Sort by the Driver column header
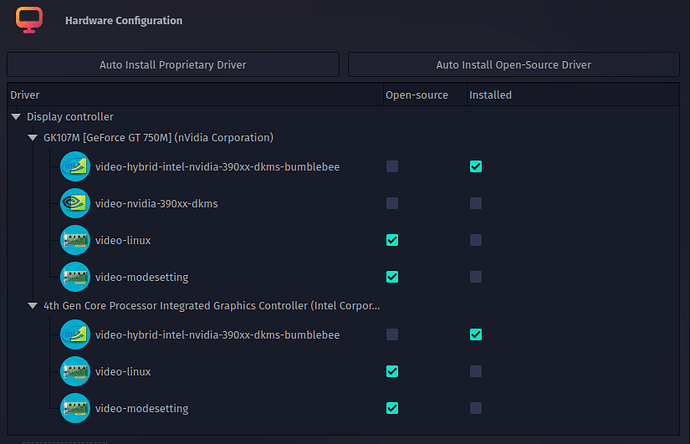The width and height of the screenshot is (690, 444). [195, 95]
